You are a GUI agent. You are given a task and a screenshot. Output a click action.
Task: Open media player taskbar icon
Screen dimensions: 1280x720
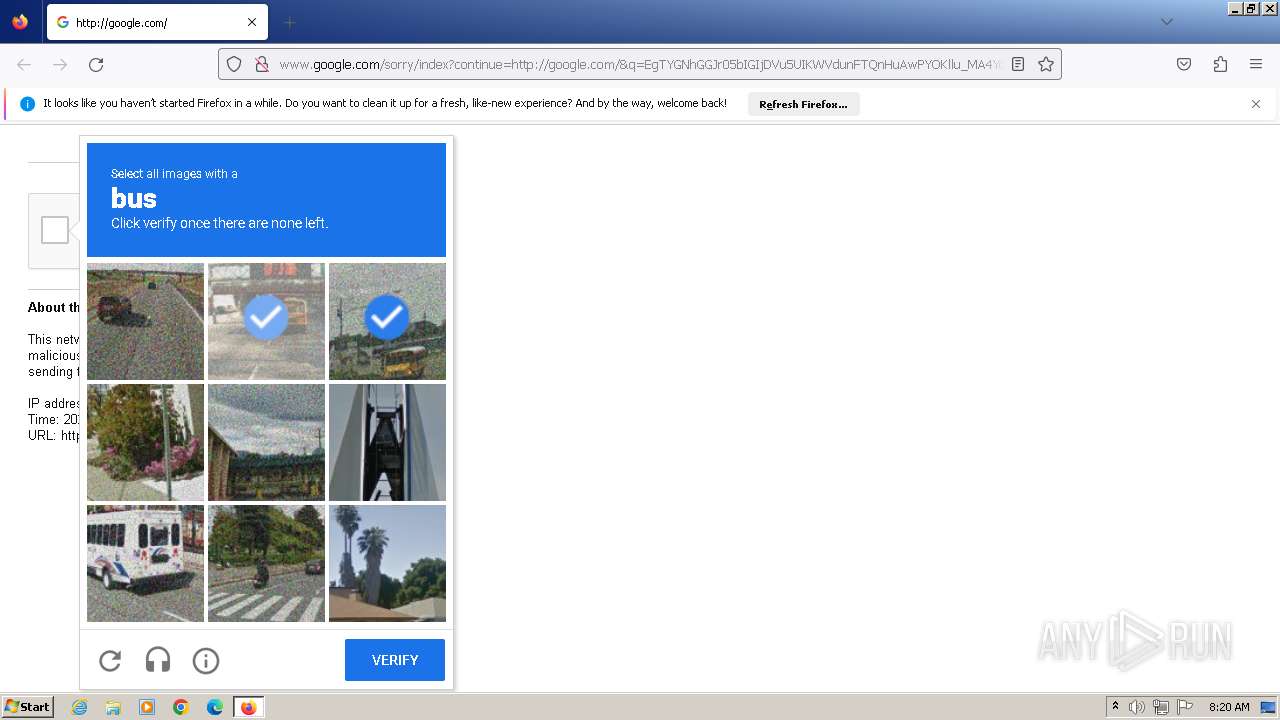point(147,707)
